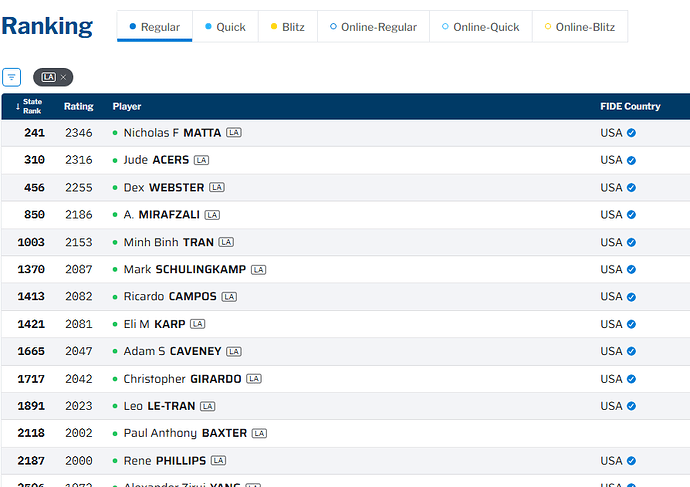Select state rank 1003 cell

click(x=31, y=242)
